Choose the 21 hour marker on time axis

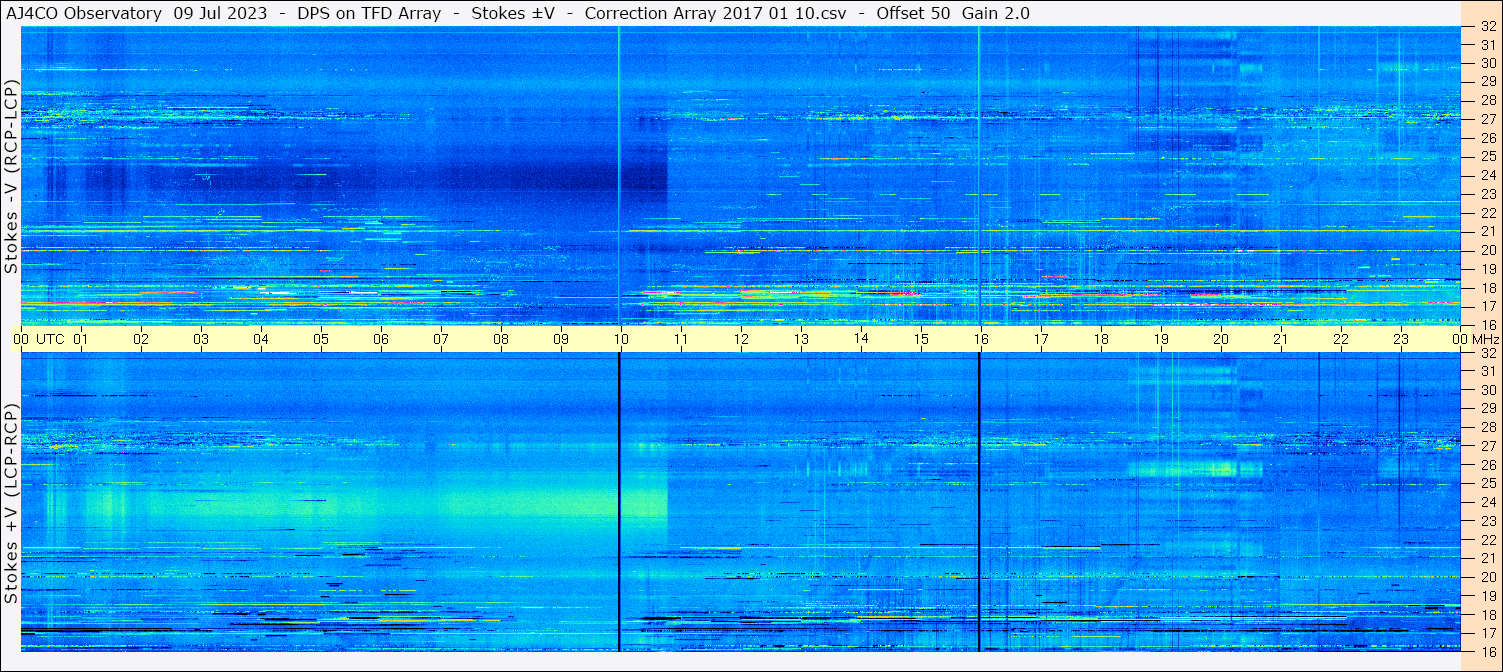(x=1281, y=339)
